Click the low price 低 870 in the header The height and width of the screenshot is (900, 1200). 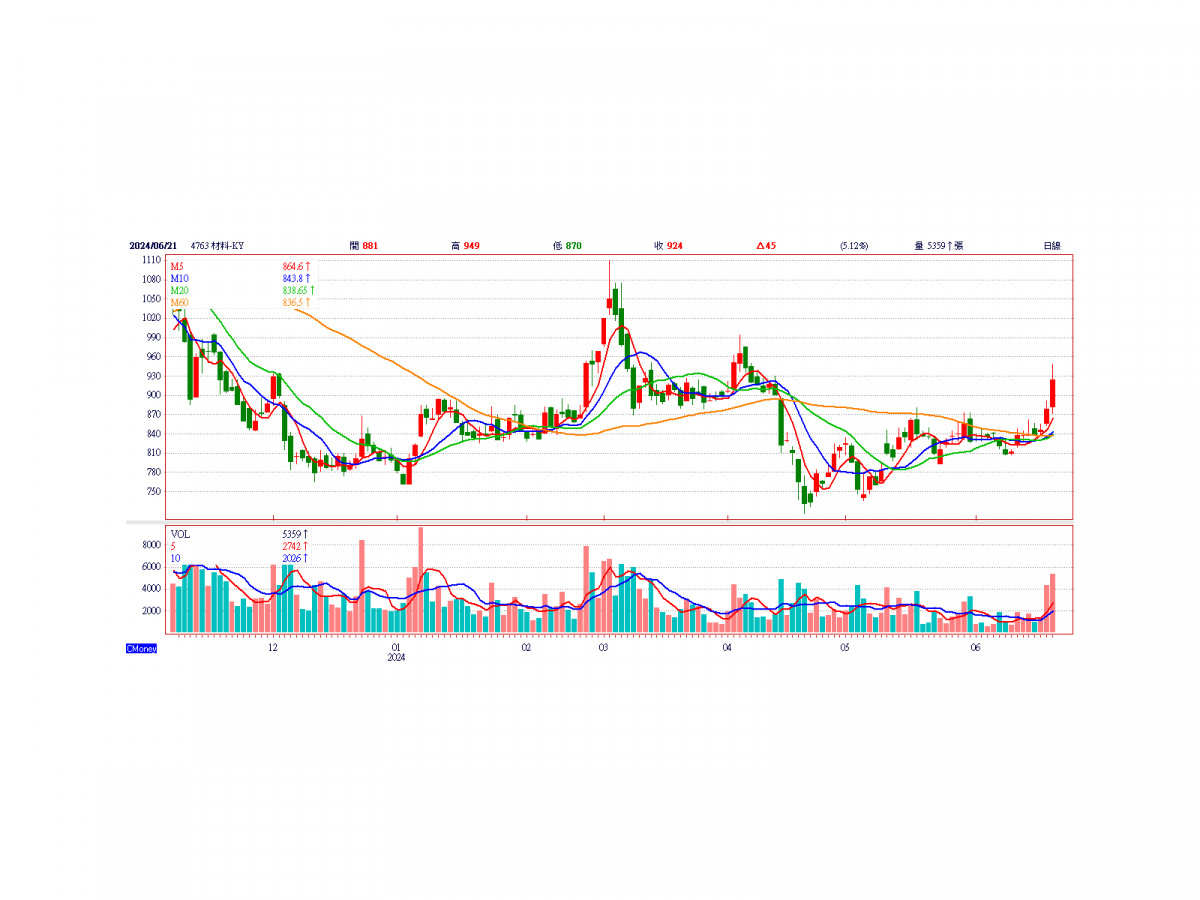tap(567, 245)
